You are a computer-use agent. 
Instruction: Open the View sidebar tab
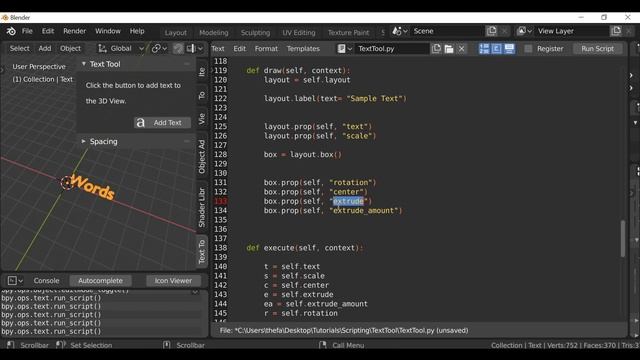(x=202, y=119)
